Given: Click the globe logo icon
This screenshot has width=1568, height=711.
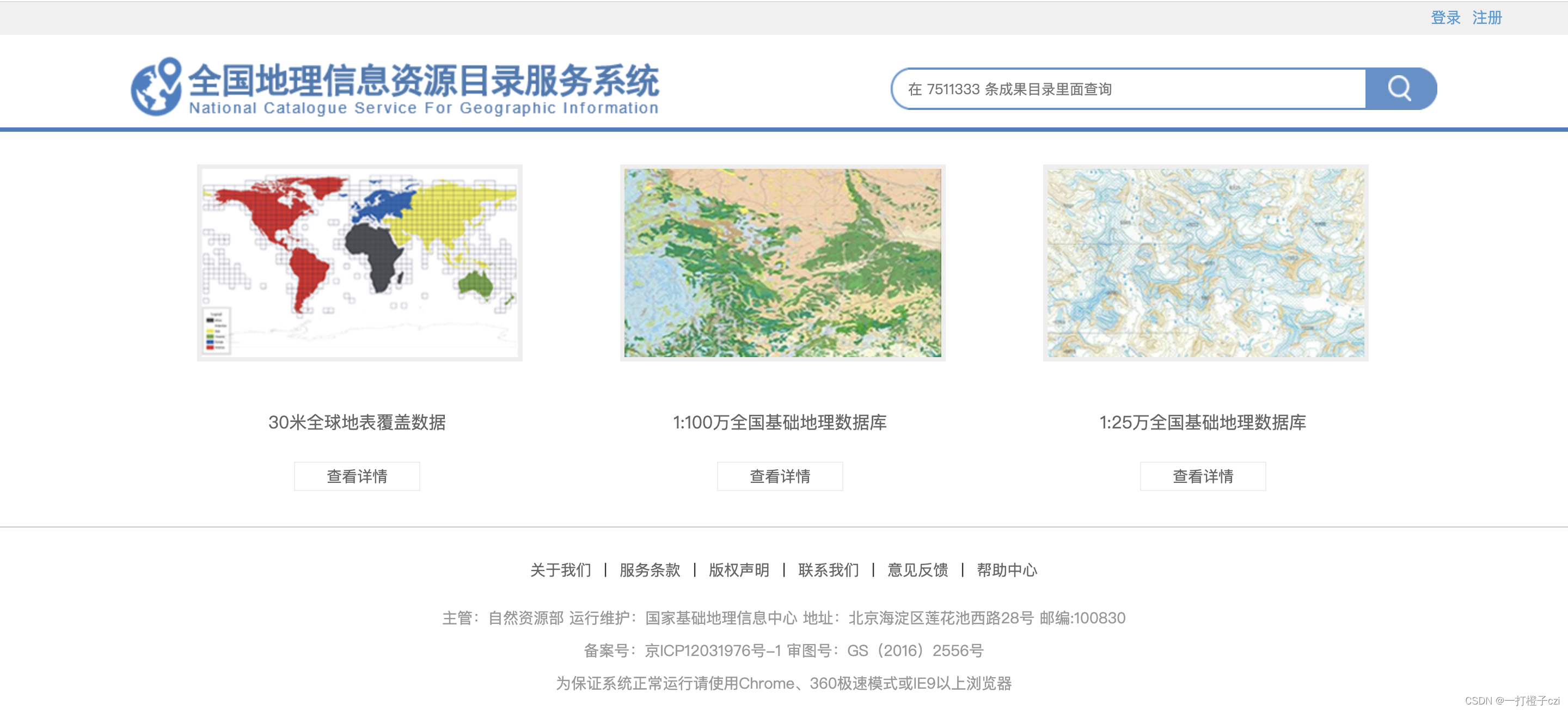Looking at the screenshot, I should click(x=156, y=87).
